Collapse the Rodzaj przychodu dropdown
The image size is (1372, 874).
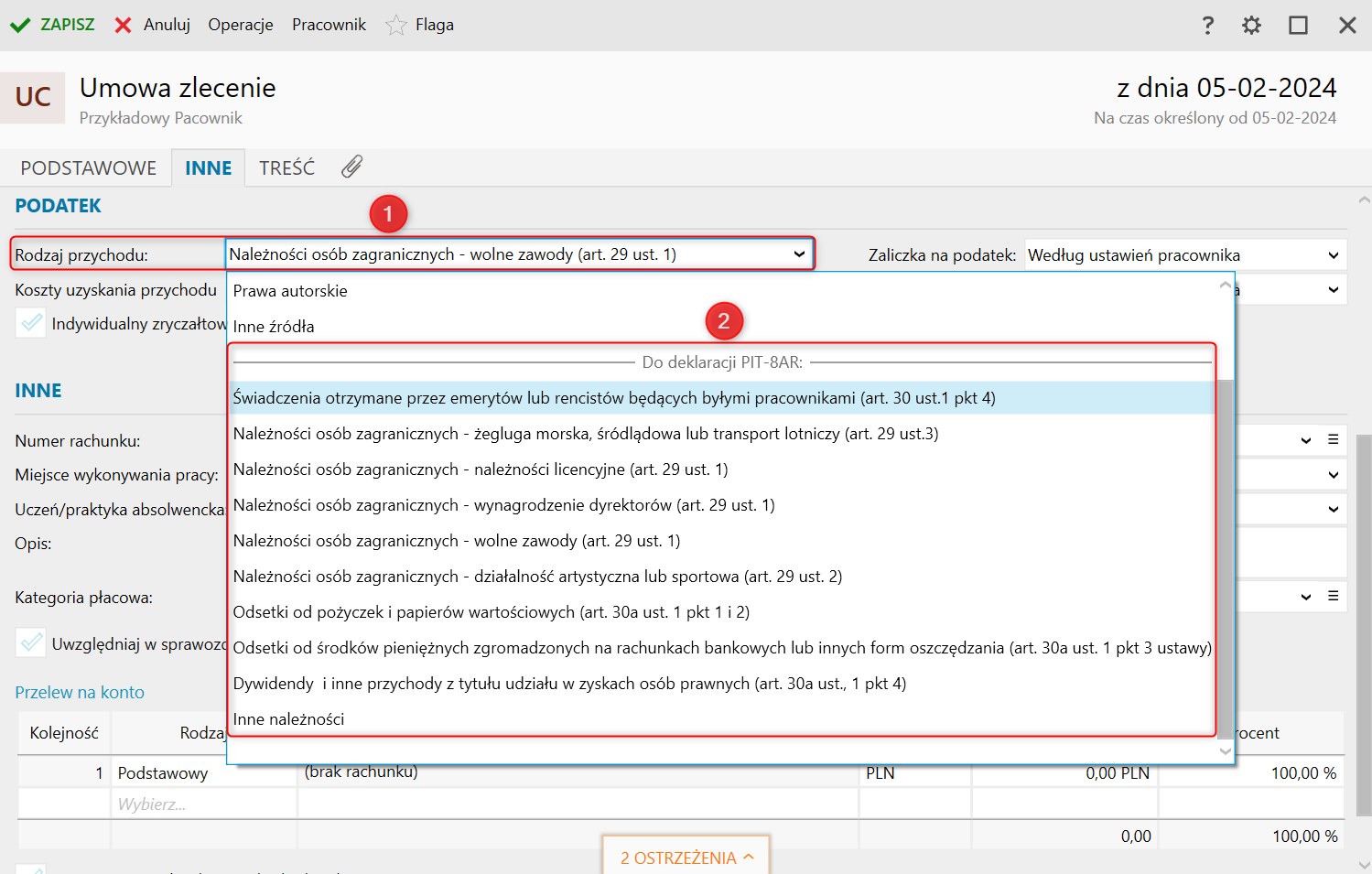pyautogui.click(x=799, y=254)
